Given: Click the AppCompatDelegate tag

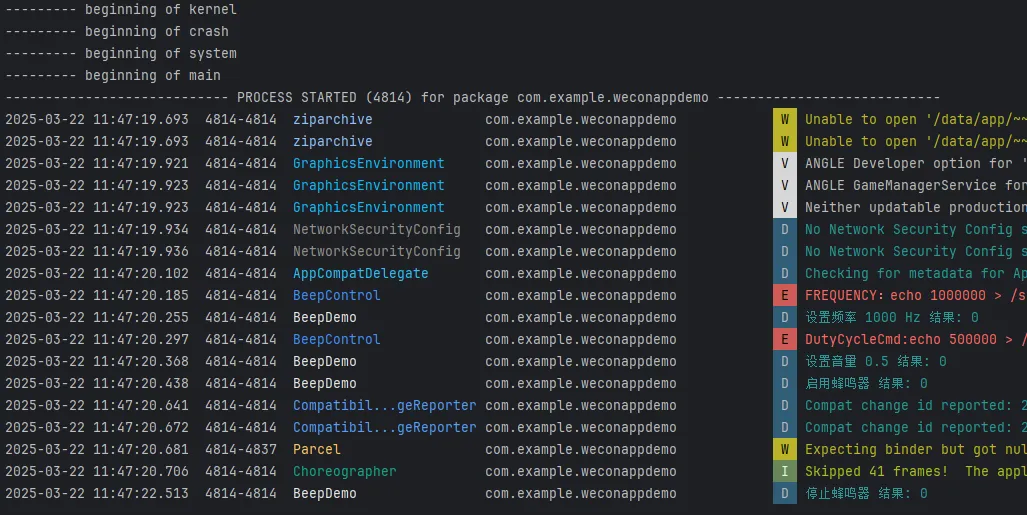Looking at the screenshot, I should [x=360, y=274].
